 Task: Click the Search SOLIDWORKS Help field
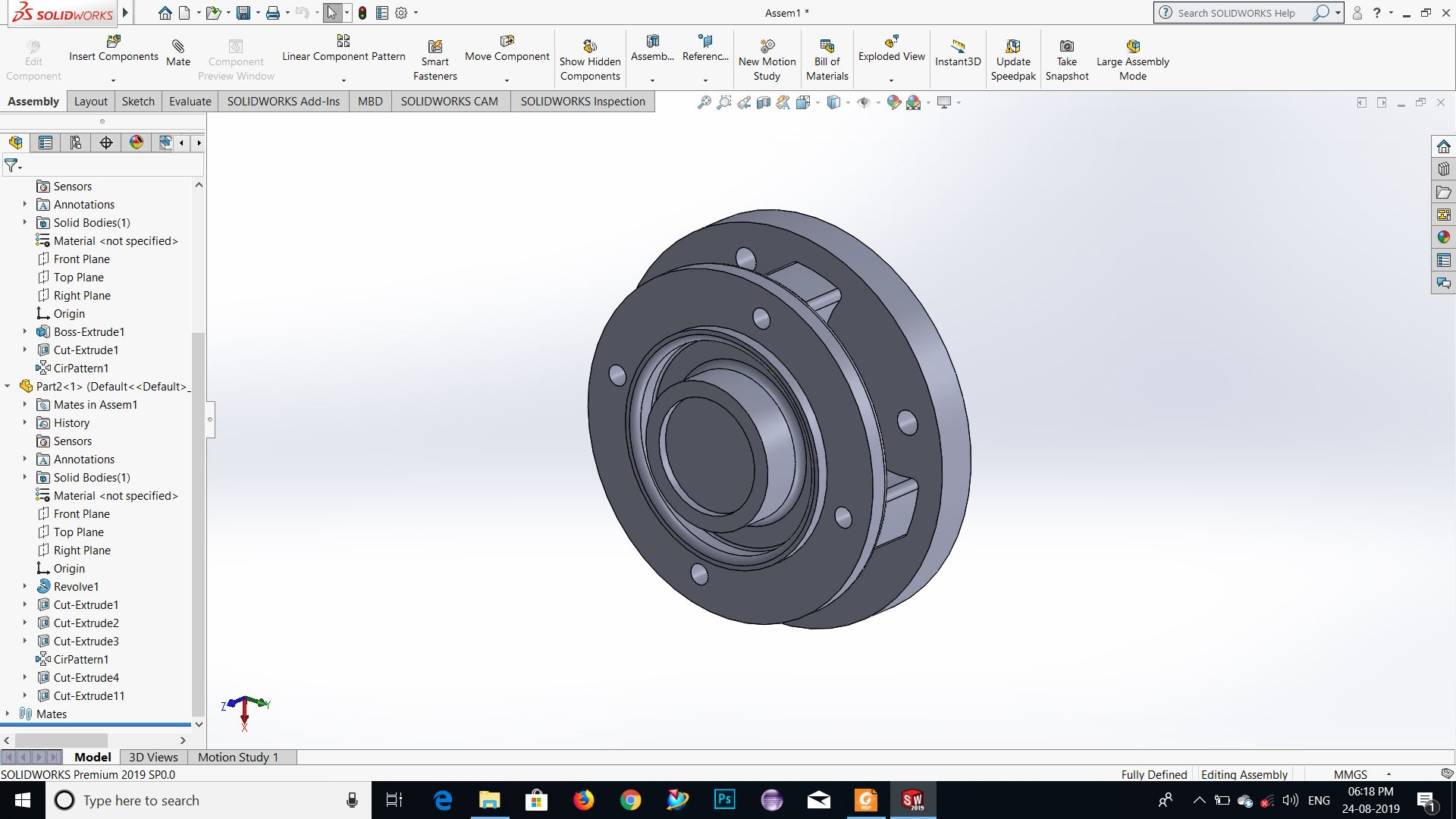coord(1236,13)
